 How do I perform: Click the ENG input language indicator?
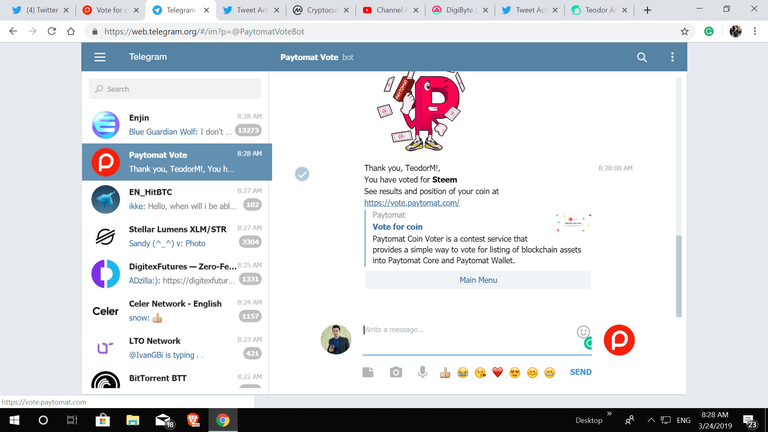click(683, 420)
